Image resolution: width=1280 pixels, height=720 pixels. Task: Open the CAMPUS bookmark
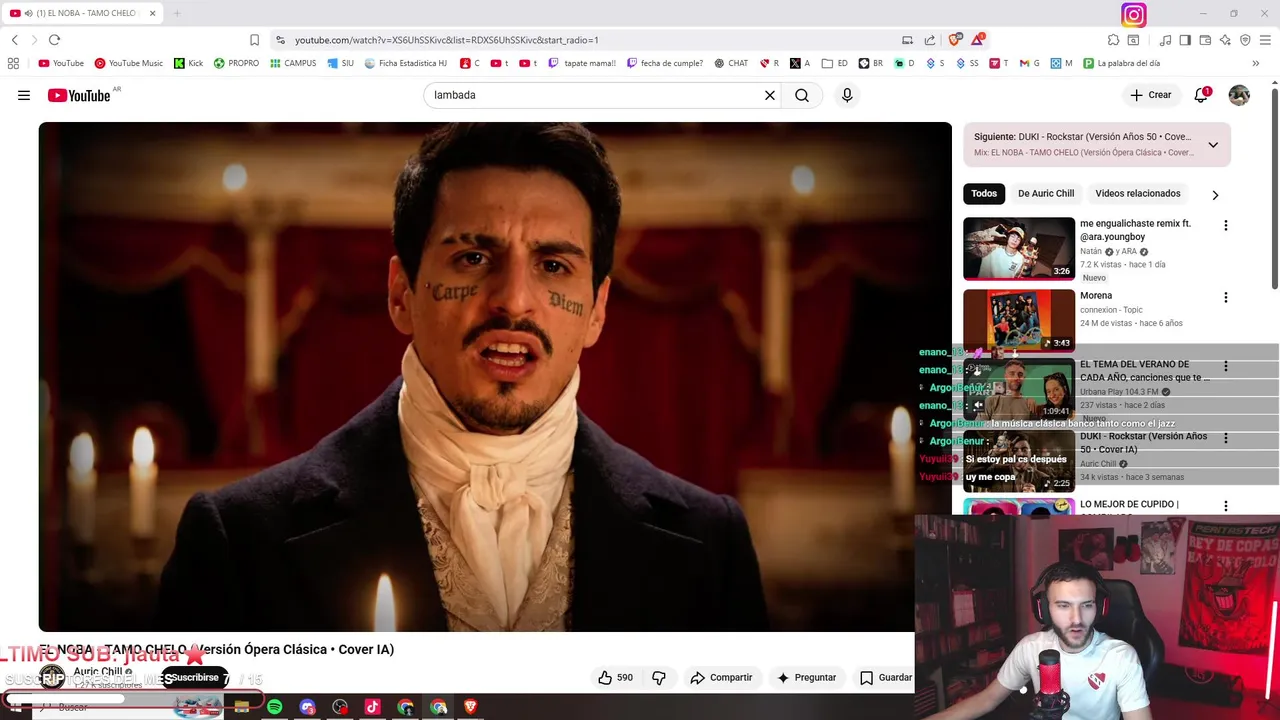tap(293, 63)
